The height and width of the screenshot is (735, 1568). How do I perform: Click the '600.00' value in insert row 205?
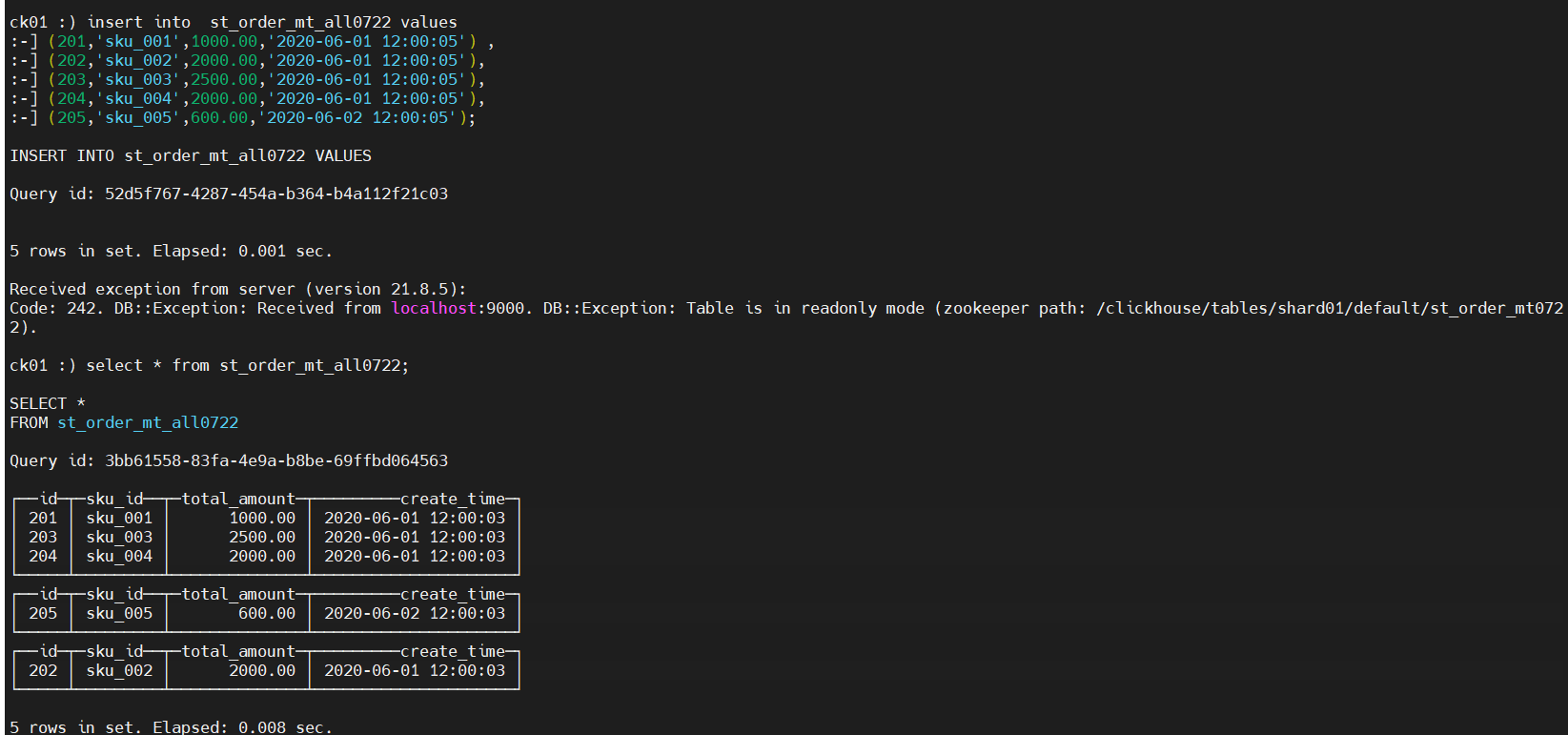[x=219, y=117]
